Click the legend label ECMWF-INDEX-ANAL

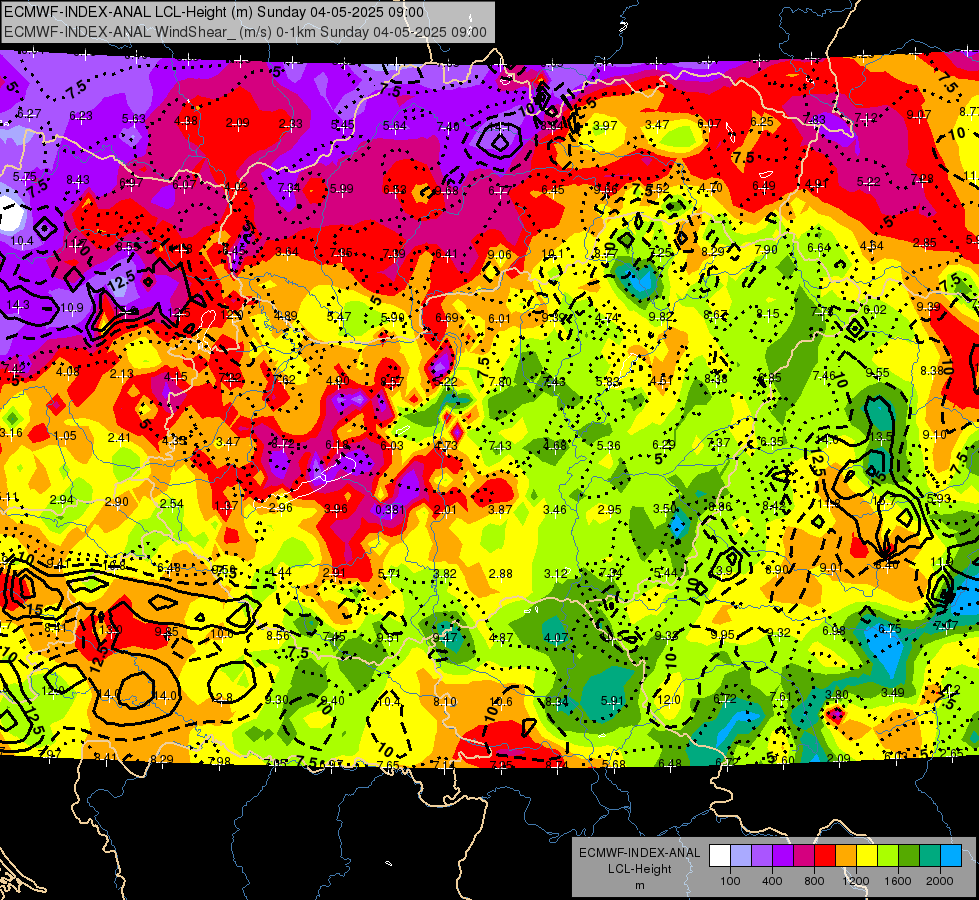point(639,853)
